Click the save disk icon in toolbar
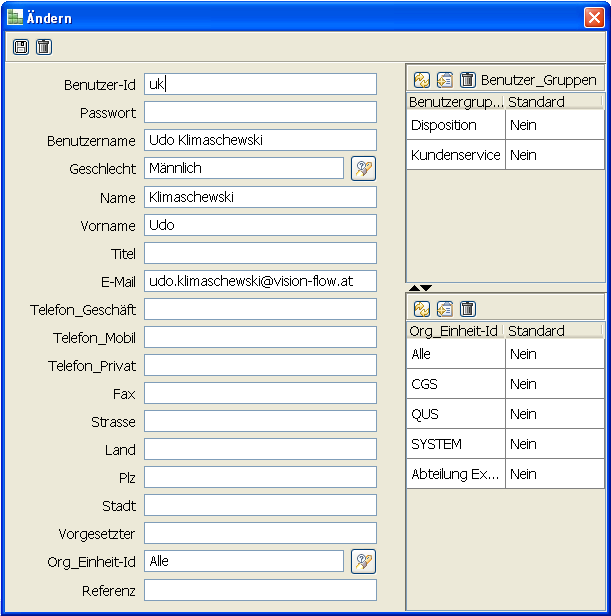 [x=21, y=47]
